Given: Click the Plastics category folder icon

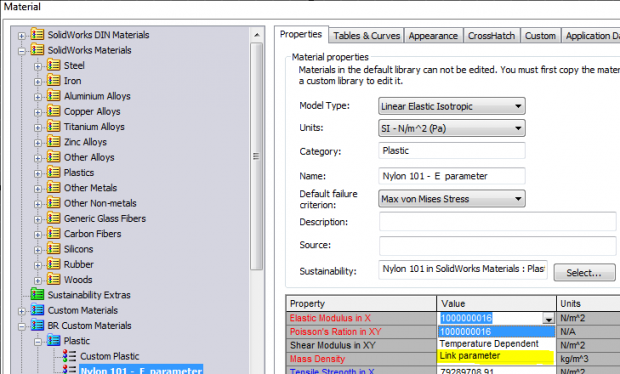Looking at the screenshot, I should (x=53, y=172).
